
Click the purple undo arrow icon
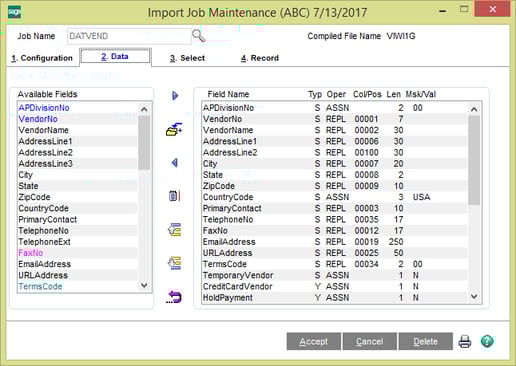coord(174,297)
